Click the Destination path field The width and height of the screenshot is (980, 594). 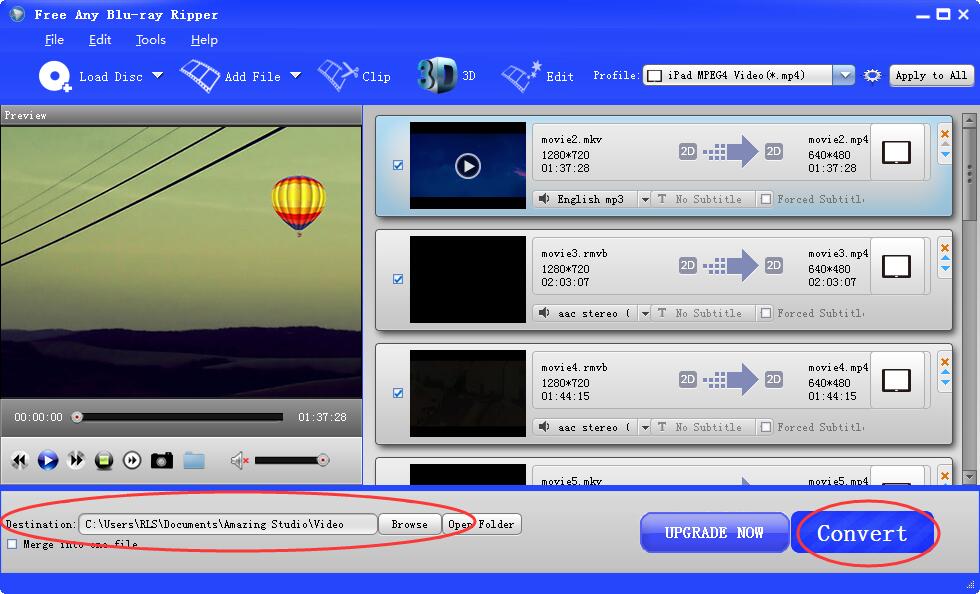pos(228,524)
